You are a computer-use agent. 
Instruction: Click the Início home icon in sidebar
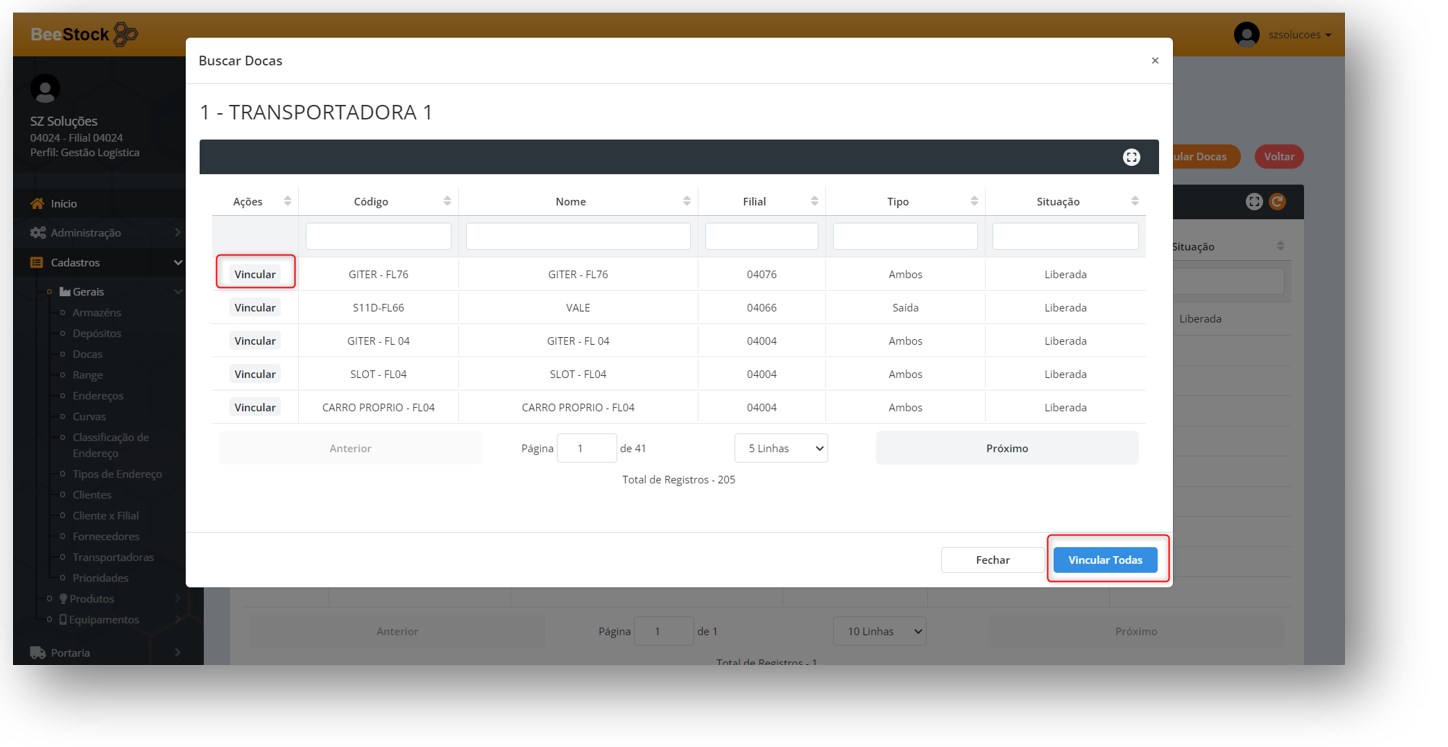point(38,204)
